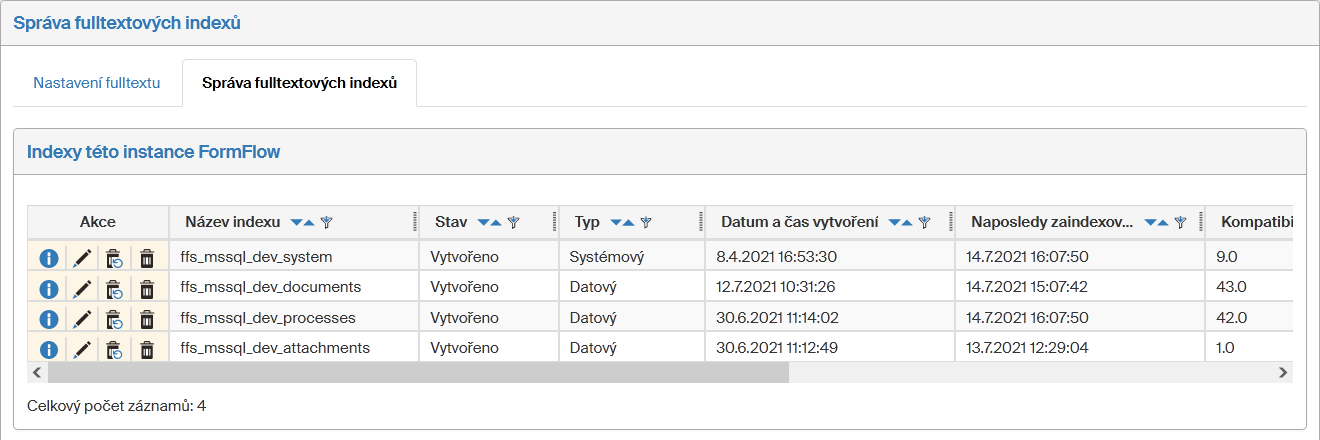The height and width of the screenshot is (440, 1320).
Task: Filter the Datum a čas vytvoření column
Action: click(925, 222)
